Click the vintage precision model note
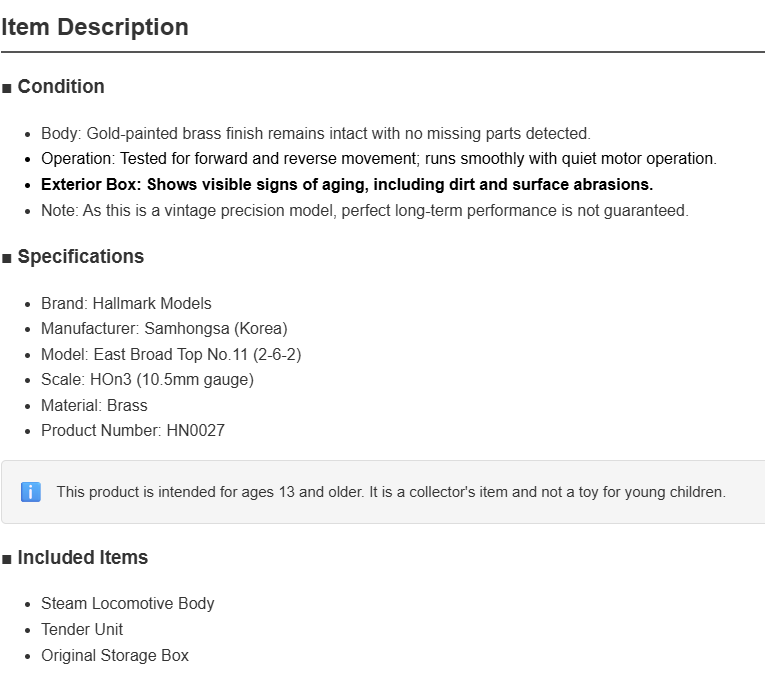 pos(365,210)
